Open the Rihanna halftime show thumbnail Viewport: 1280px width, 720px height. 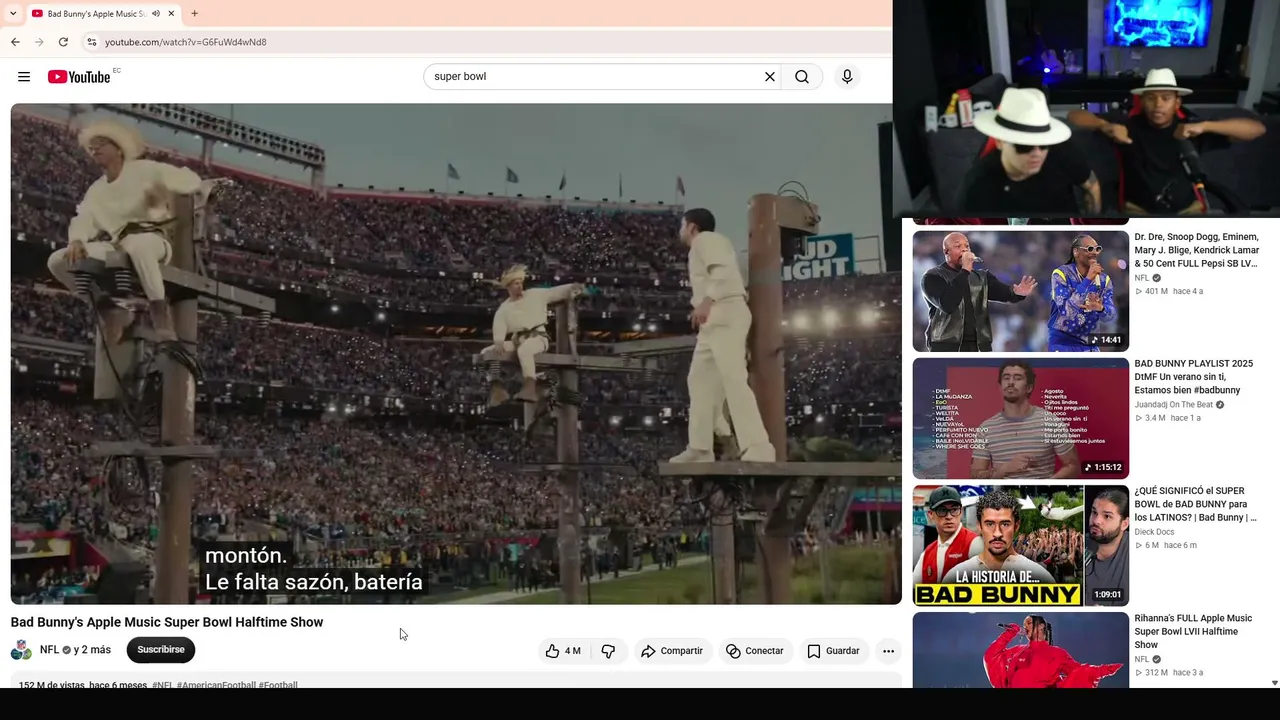(1021, 649)
